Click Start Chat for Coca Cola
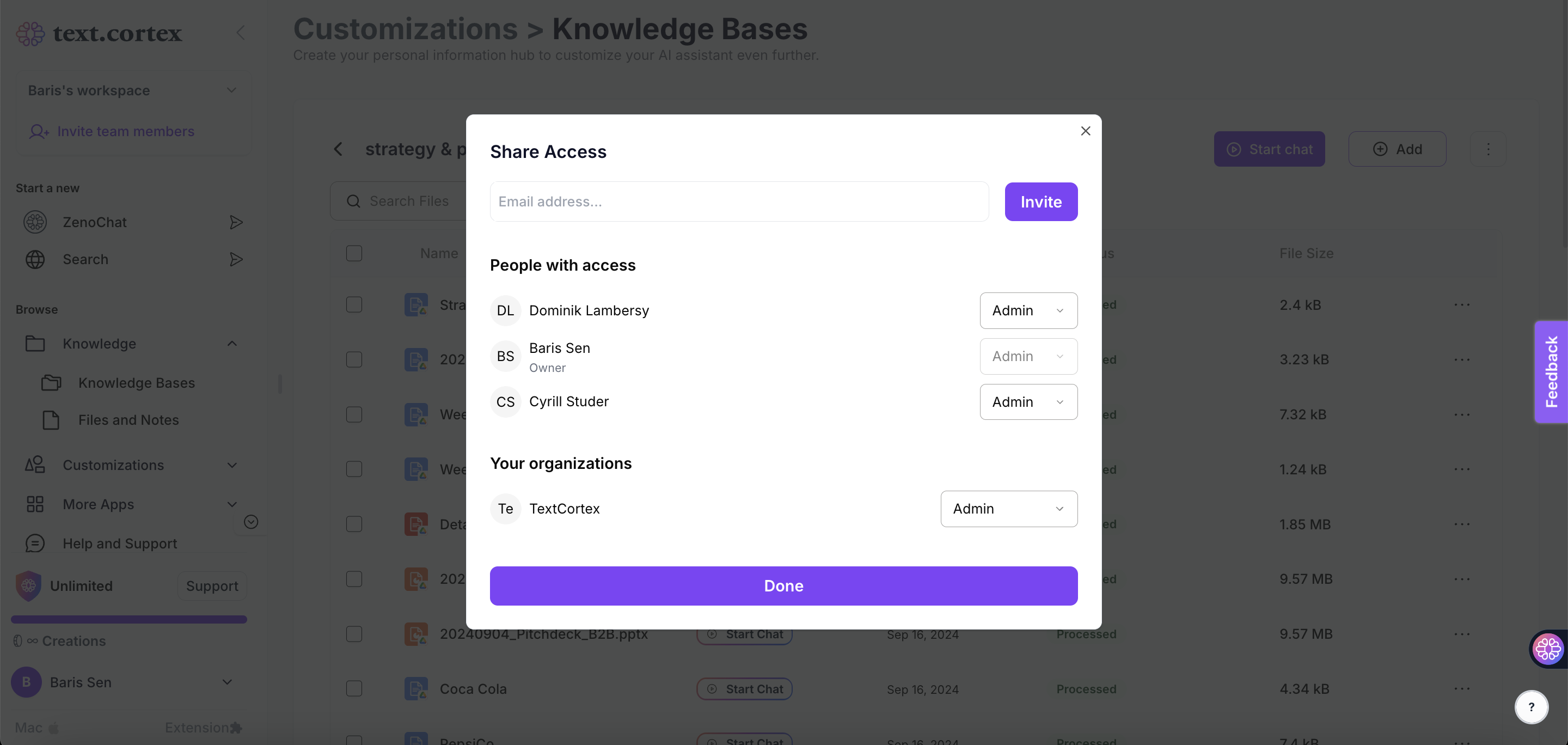The width and height of the screenshot is (1568, 745). (744, 689)
